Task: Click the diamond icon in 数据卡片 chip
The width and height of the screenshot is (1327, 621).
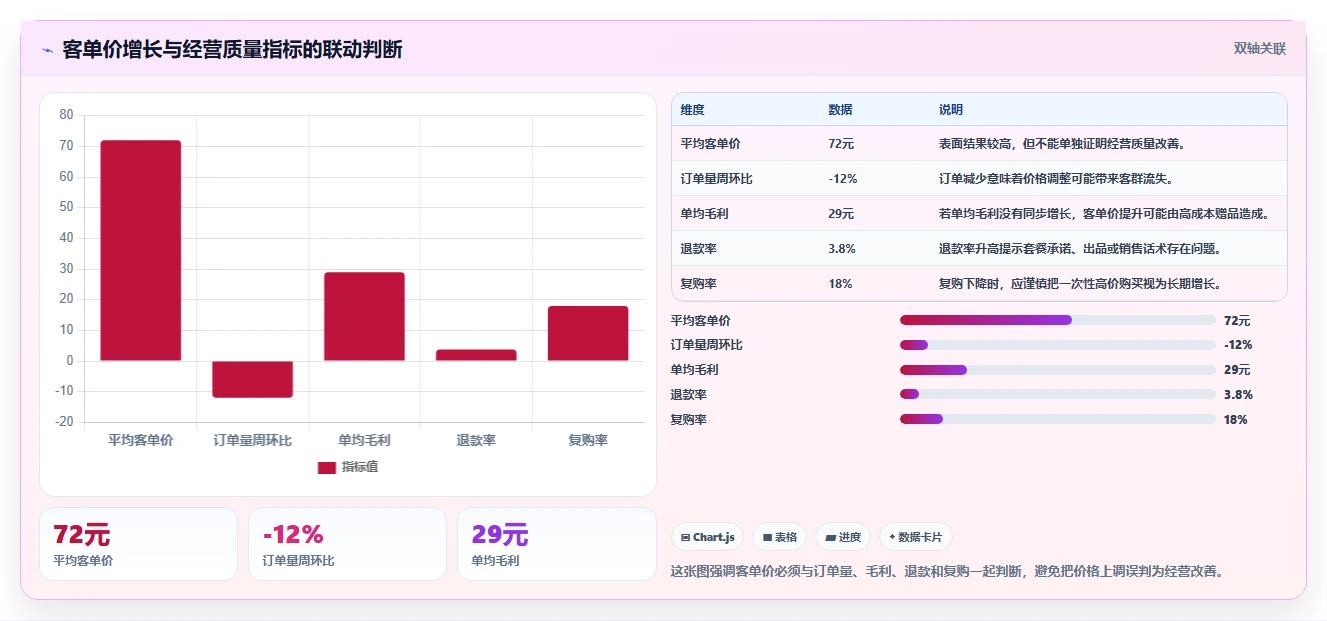Action: [x=892, y=537]
